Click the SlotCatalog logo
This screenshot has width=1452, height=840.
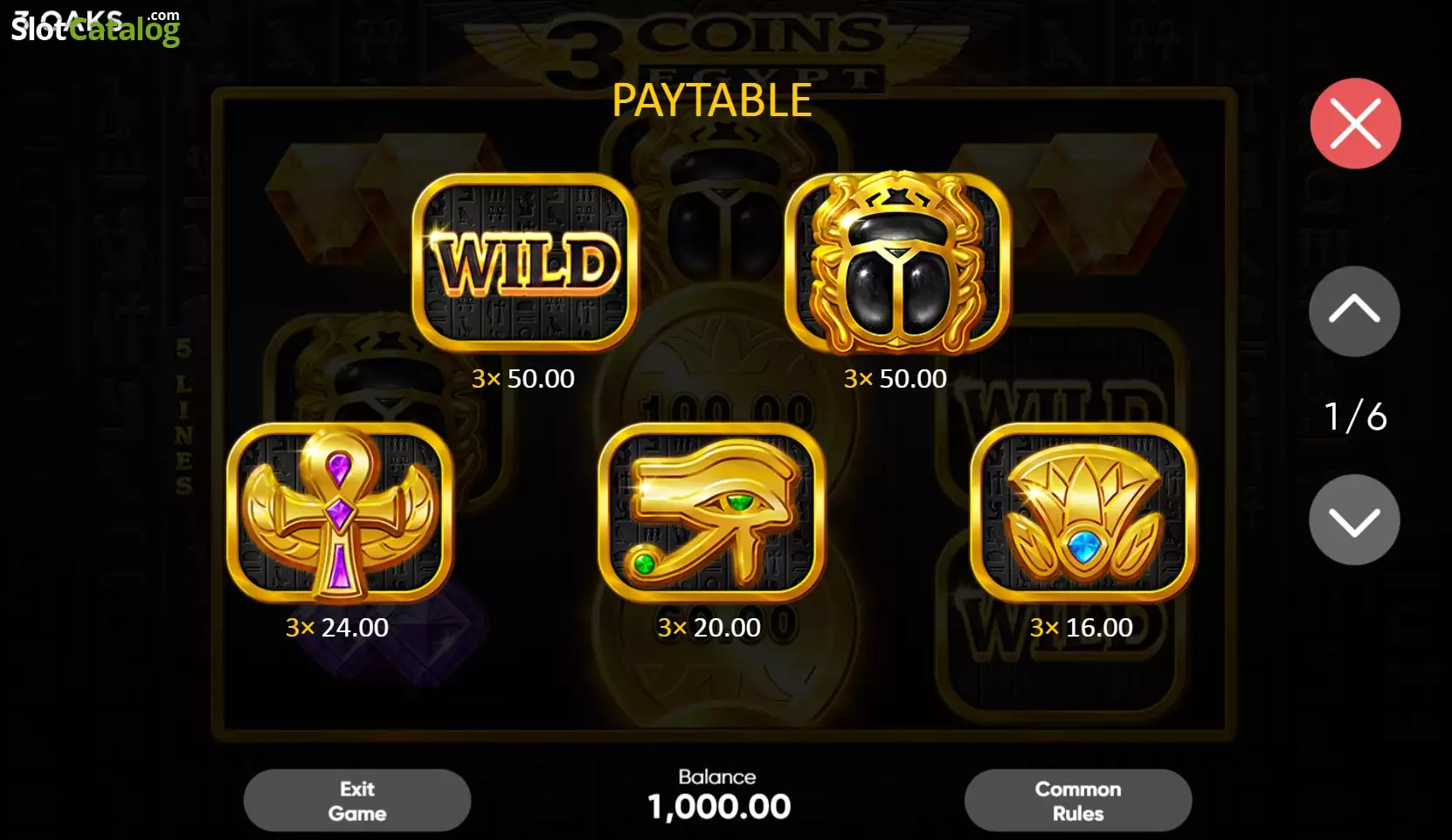[95, 28]
